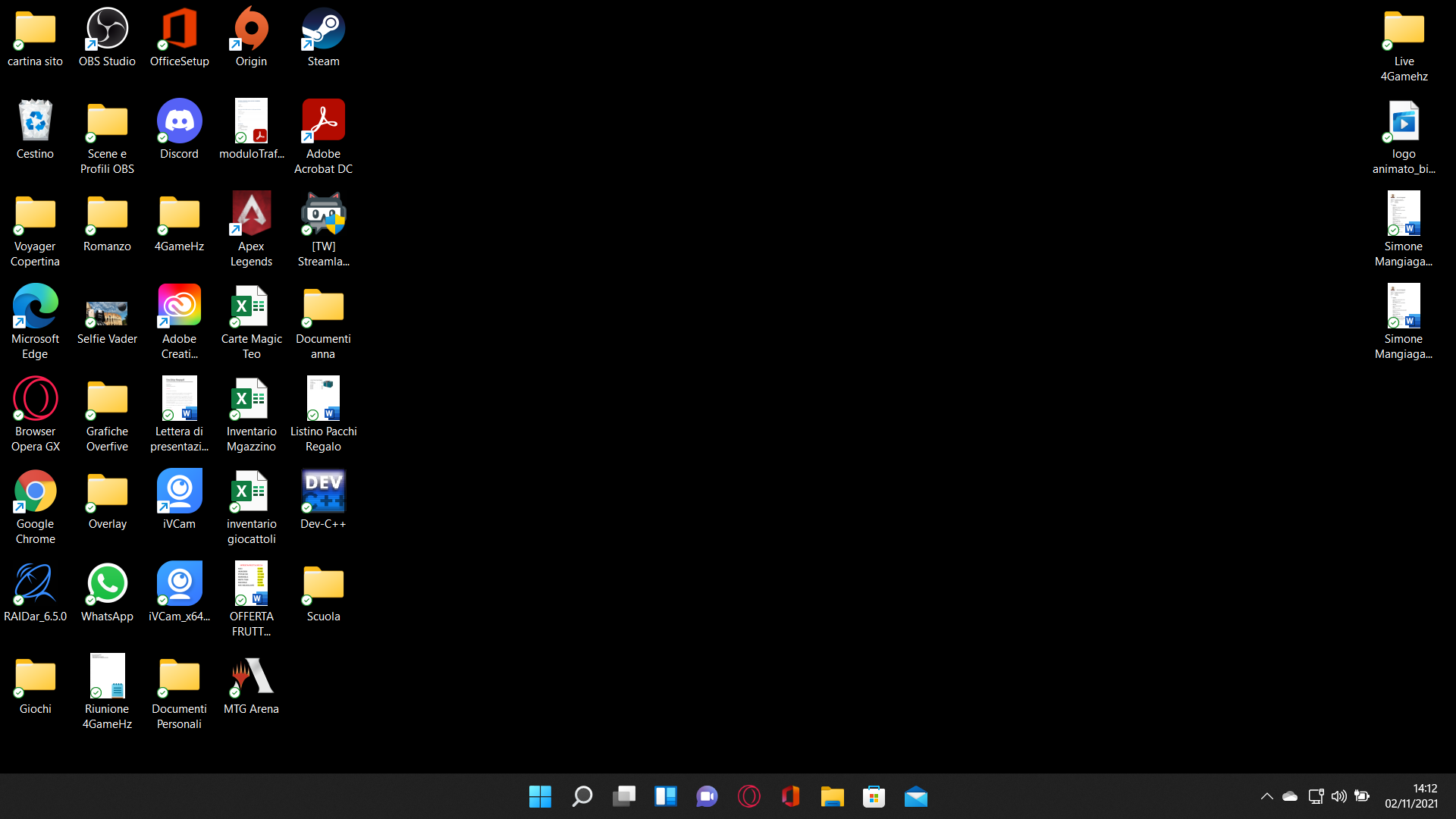Open the Google Chrome shortcut
This screenshot has width=1456, height=819.
[35, 508]
